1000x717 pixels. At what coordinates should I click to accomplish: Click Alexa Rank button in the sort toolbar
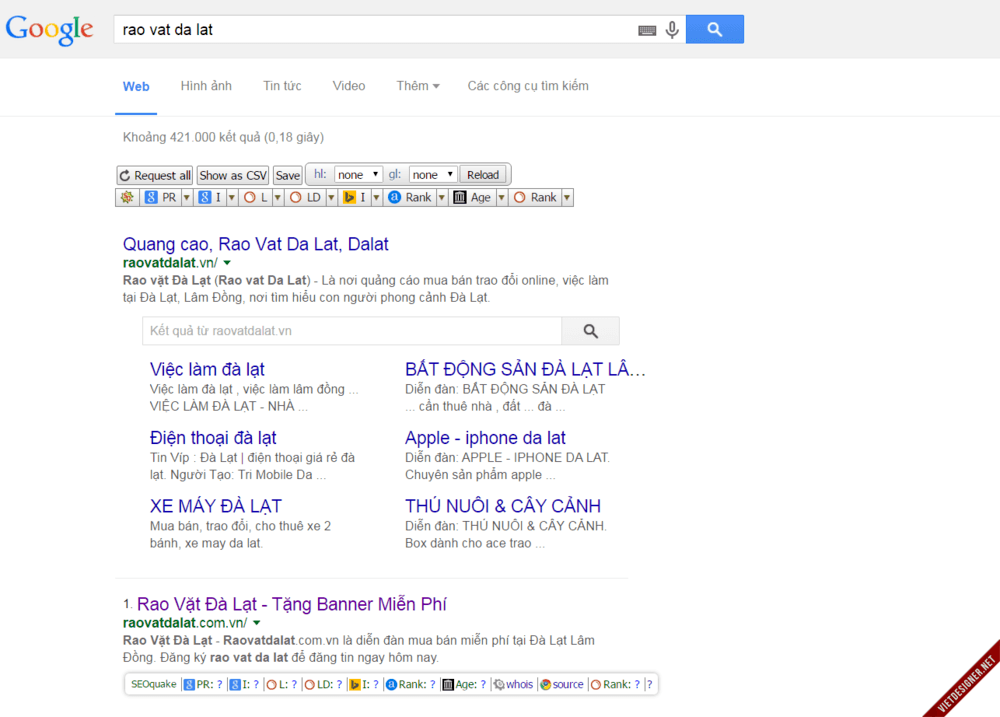click(x=410, y=198)
